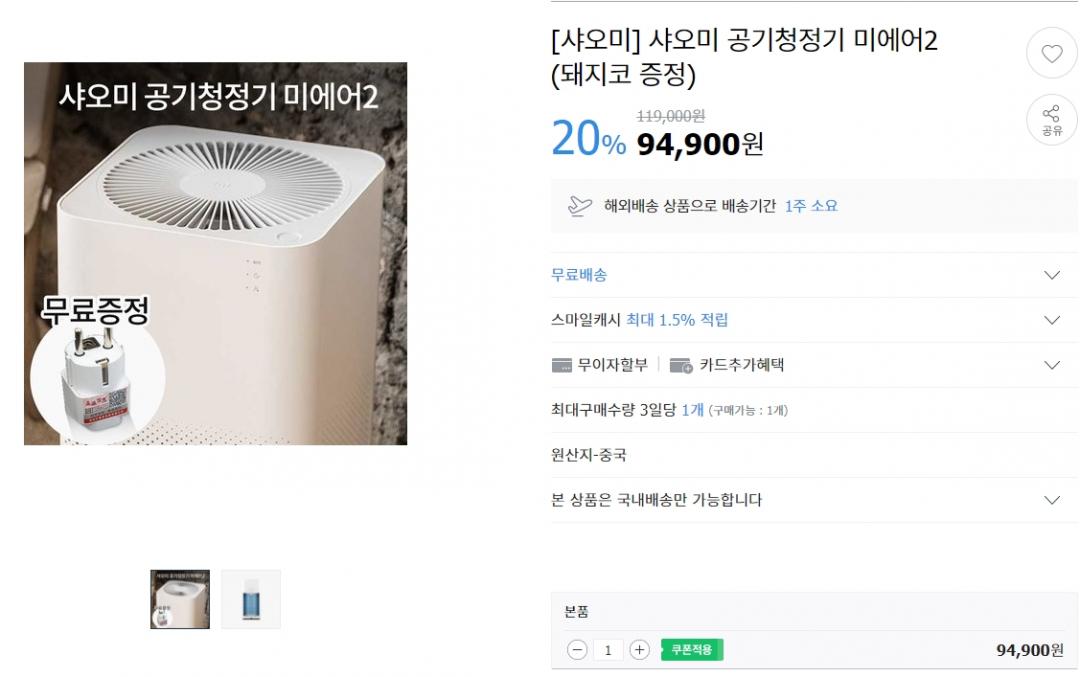Open the 무료배송 link
1080x677 pixels.
coord(579,275)
